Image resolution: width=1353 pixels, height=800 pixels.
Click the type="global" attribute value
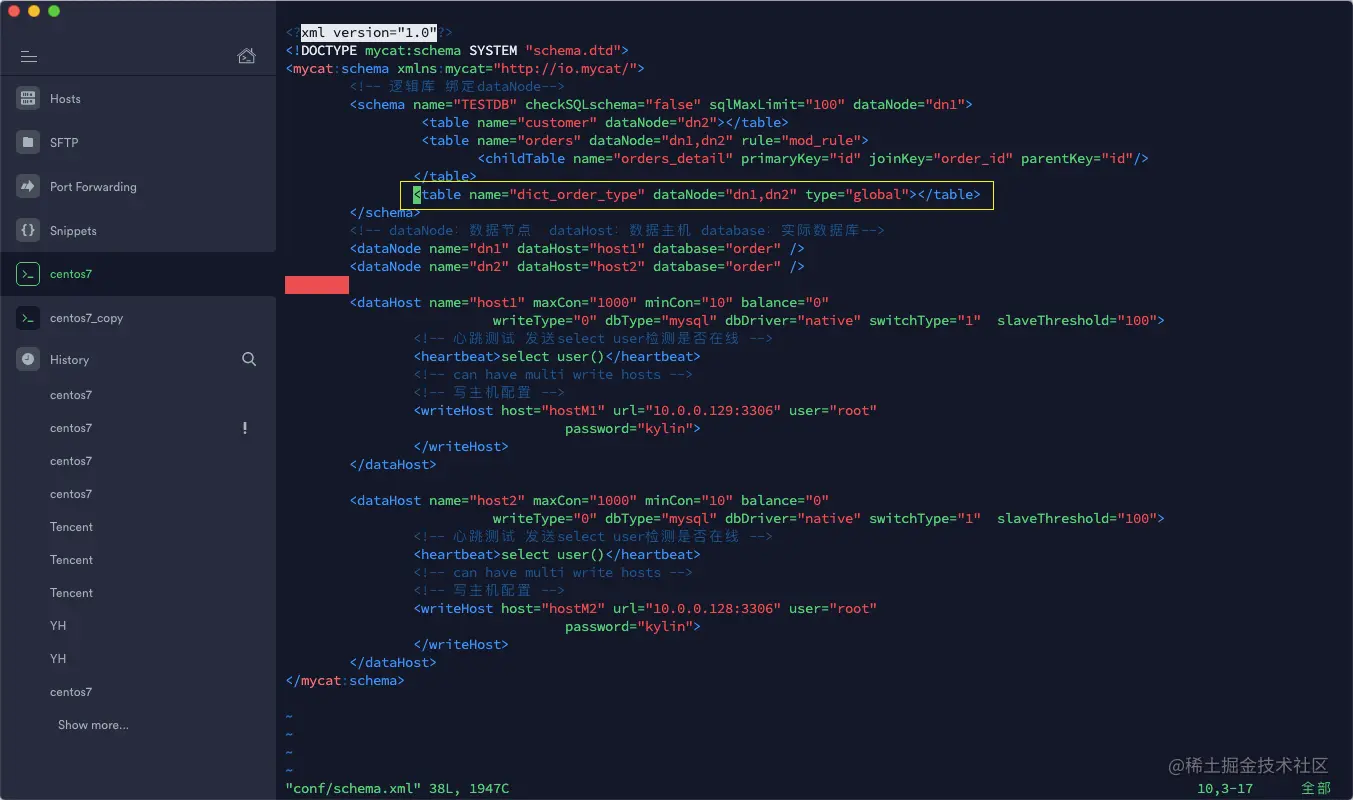click(857, 194)
